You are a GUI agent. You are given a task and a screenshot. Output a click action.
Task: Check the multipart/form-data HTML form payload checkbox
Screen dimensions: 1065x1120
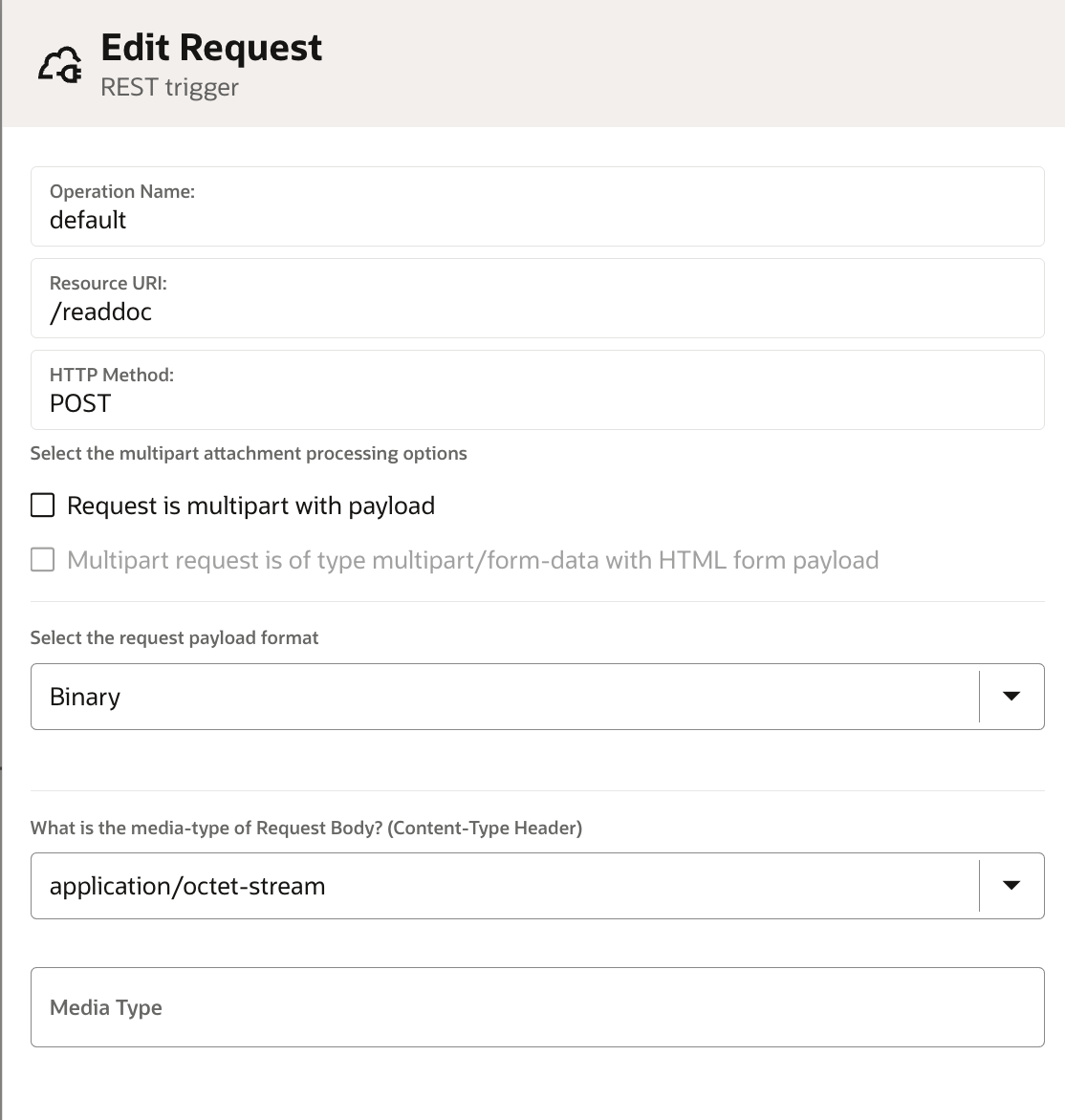pyautogui.click(x=43, y=560)
